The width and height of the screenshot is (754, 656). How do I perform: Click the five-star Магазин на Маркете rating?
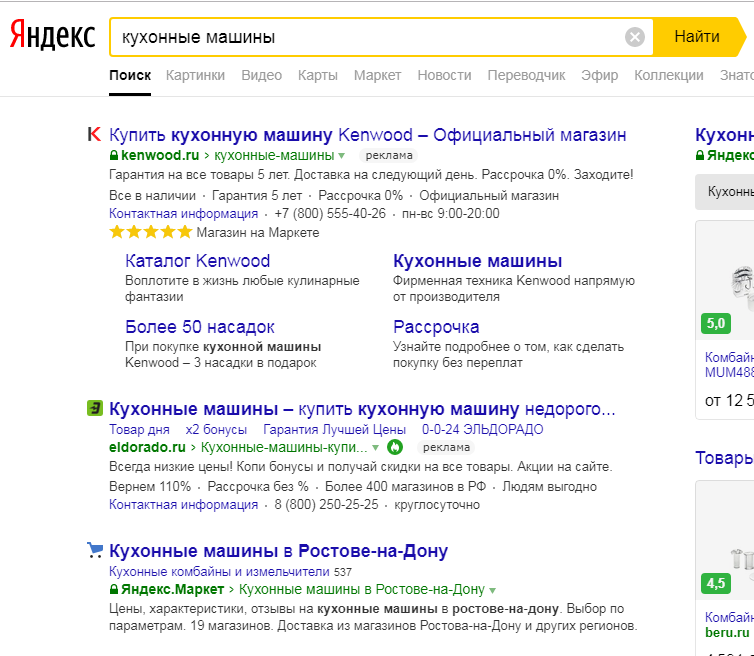(x=214, y=233)
